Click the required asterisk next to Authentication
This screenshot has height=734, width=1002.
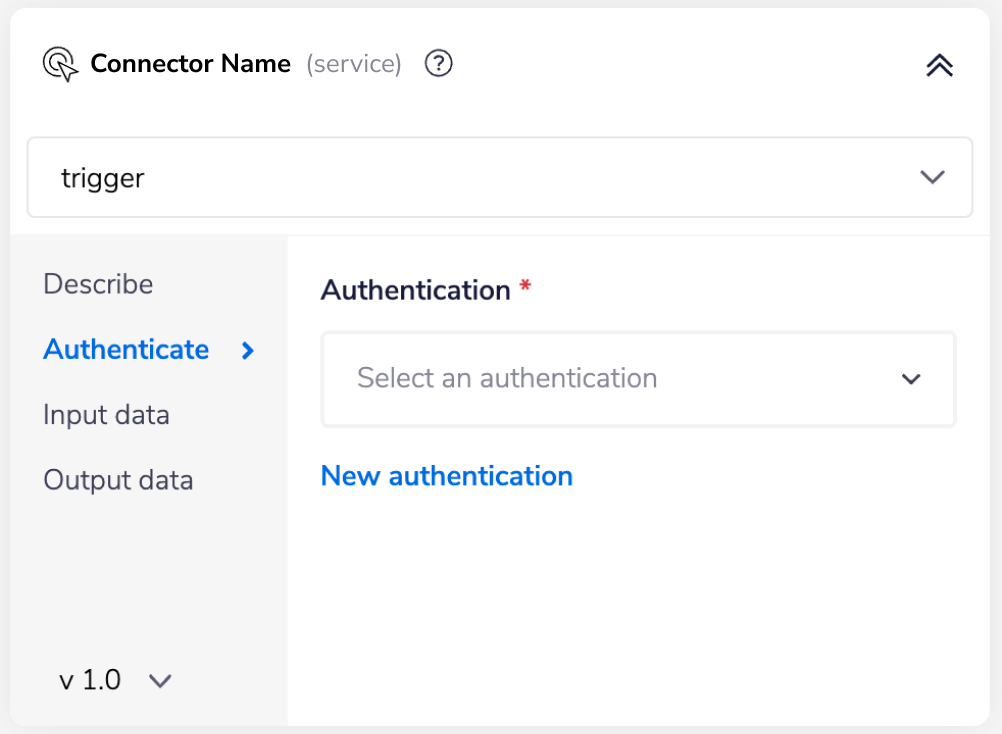527,284
